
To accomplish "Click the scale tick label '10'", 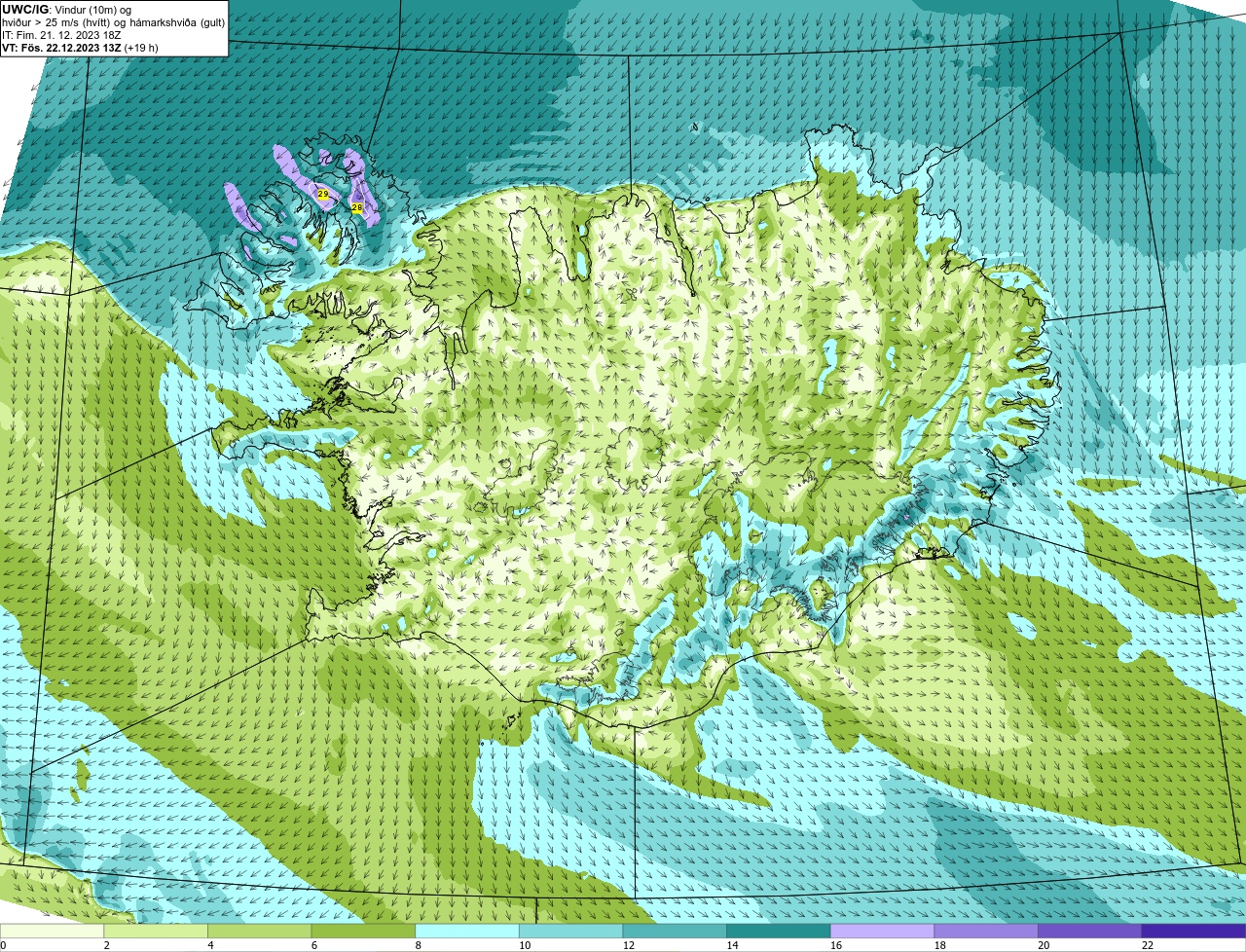I will tap(525, 945).
